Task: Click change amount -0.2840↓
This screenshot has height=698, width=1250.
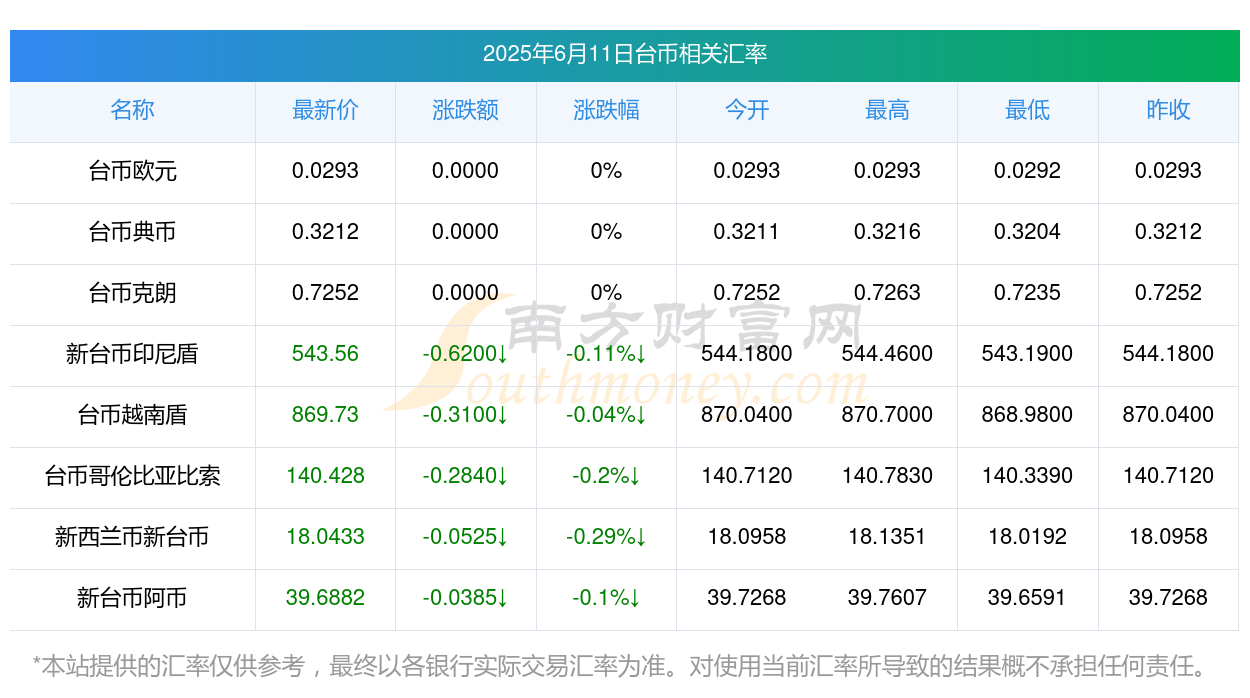Action: pyautogui.click(x=465, y=476)
